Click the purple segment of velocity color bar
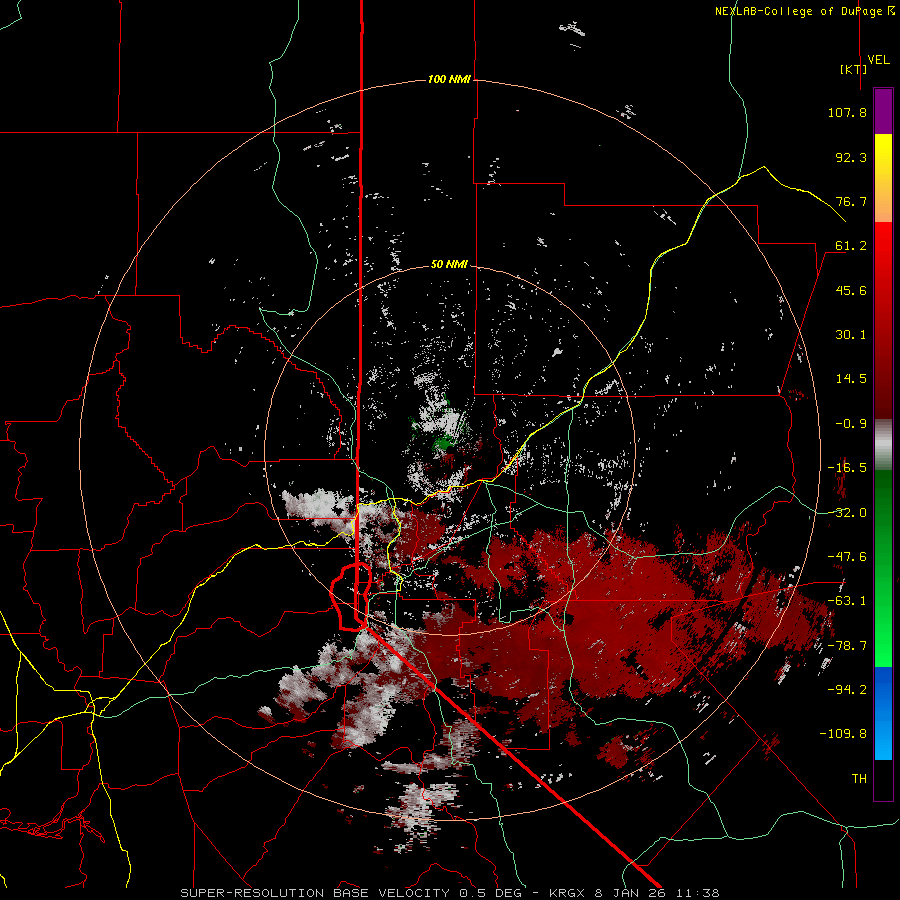Image resolution: width=900 pixels, height=900 pixels. (883, 111)
